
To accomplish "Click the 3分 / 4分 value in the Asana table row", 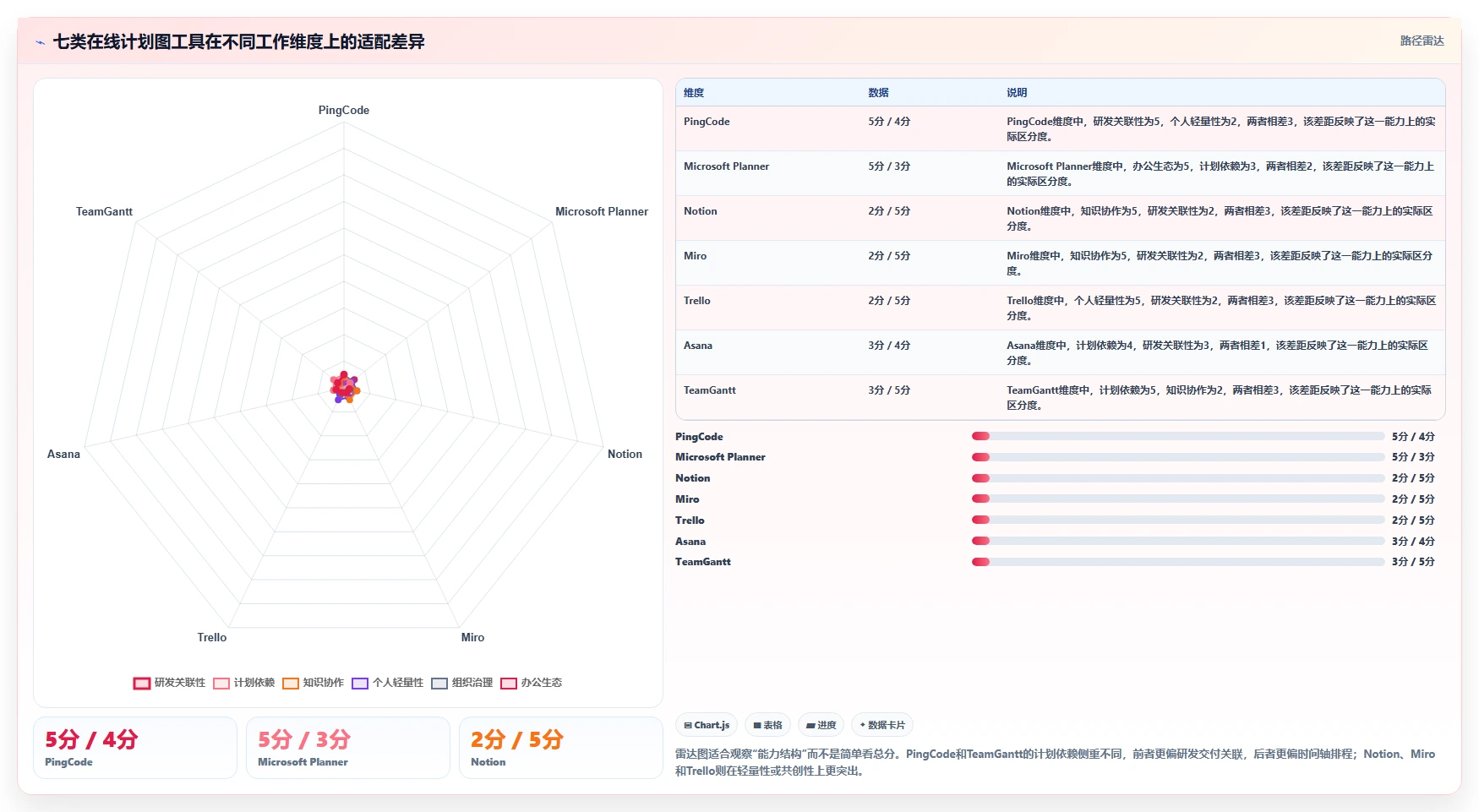I will 889,346.
